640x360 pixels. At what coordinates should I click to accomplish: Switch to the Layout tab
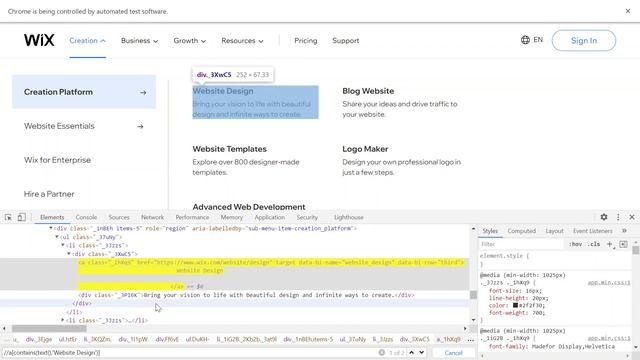[554, 231]
